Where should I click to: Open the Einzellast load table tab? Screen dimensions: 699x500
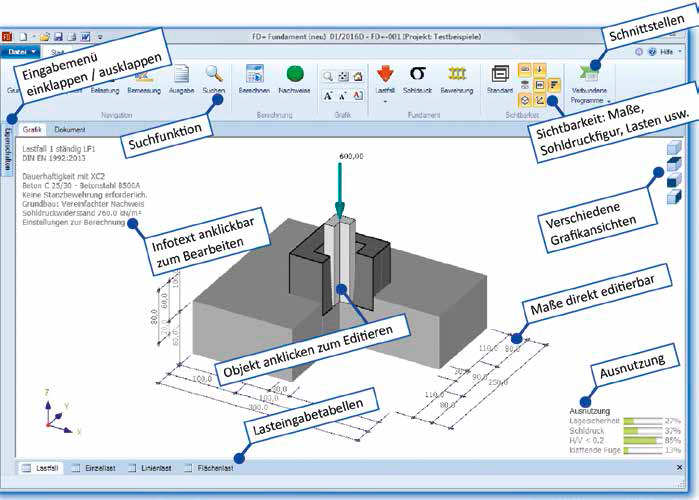[x=94, y=468]
